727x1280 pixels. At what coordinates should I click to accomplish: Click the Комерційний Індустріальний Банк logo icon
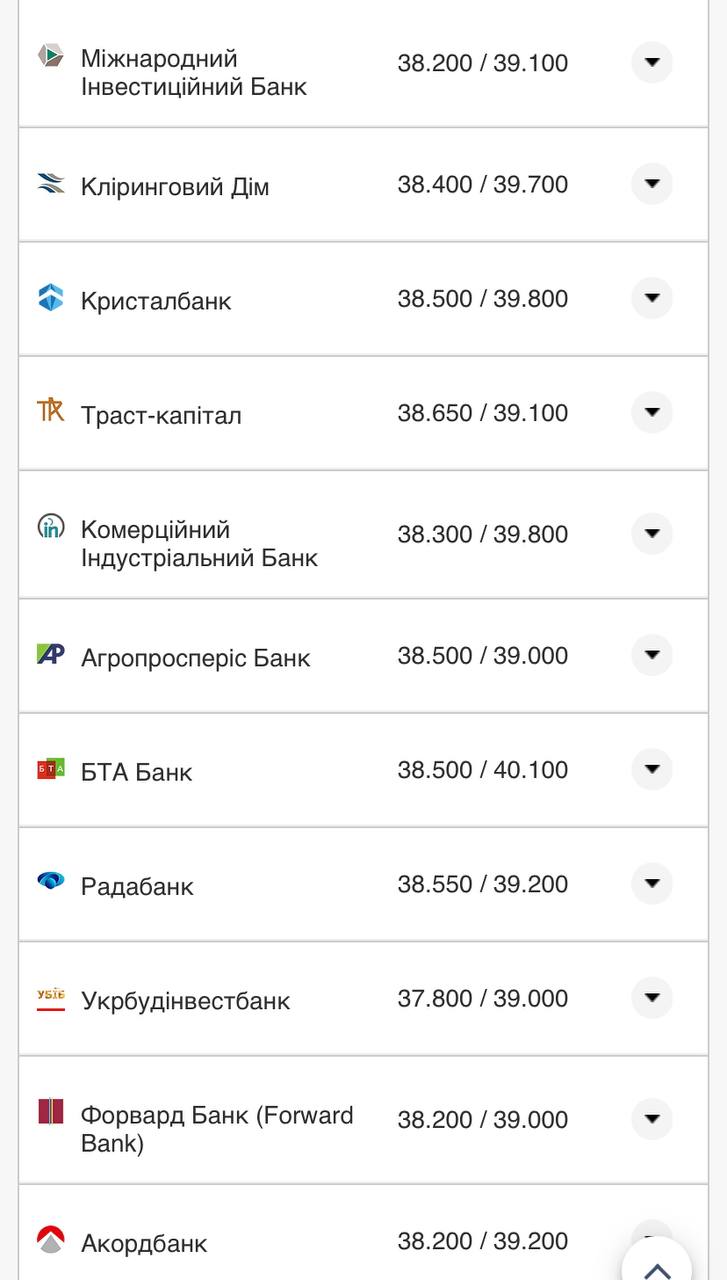51,526
